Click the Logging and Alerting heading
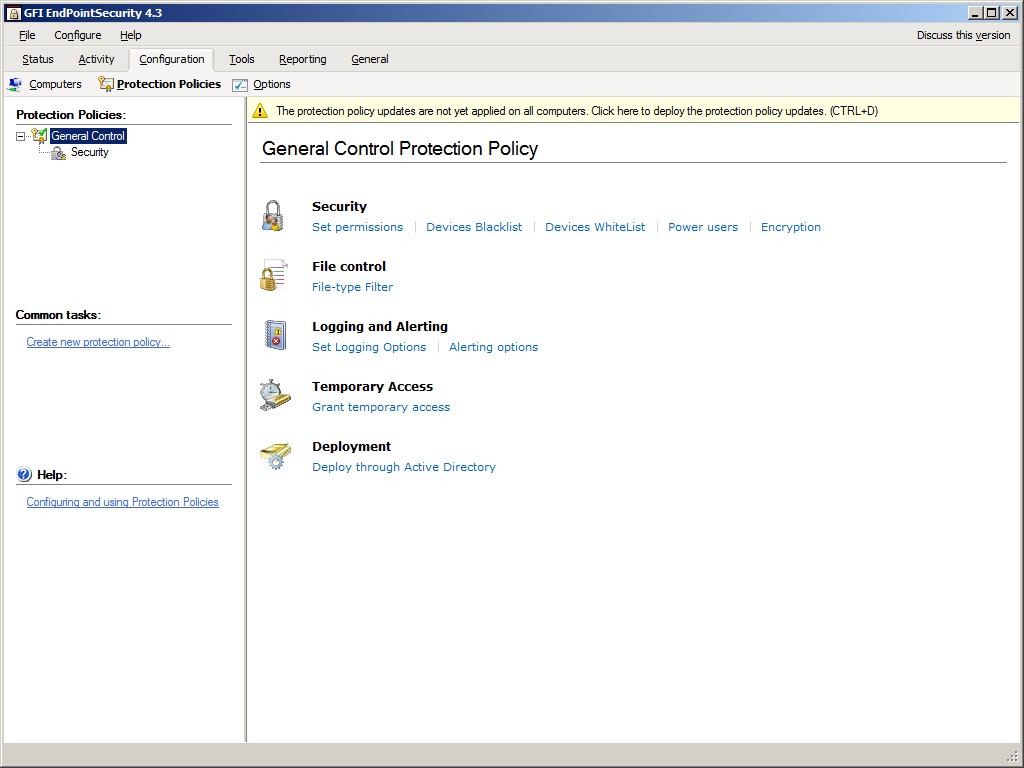1024x768 pixels. 379,327
